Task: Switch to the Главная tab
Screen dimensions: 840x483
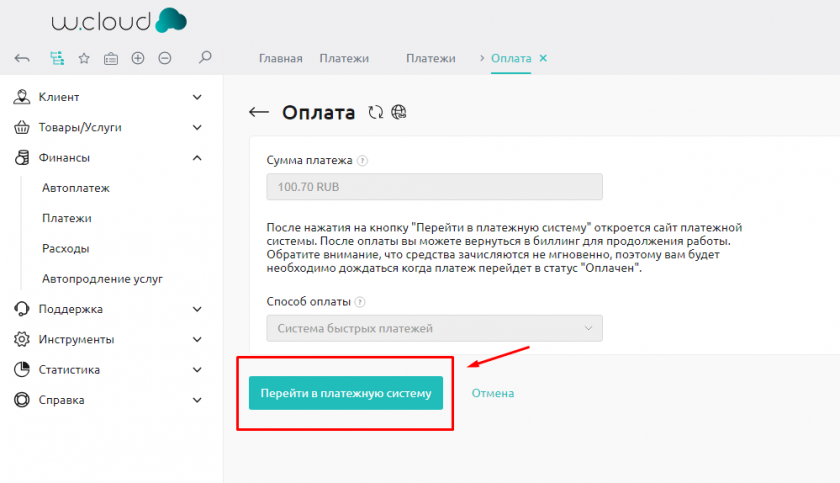Action: (x=280, y=58)
